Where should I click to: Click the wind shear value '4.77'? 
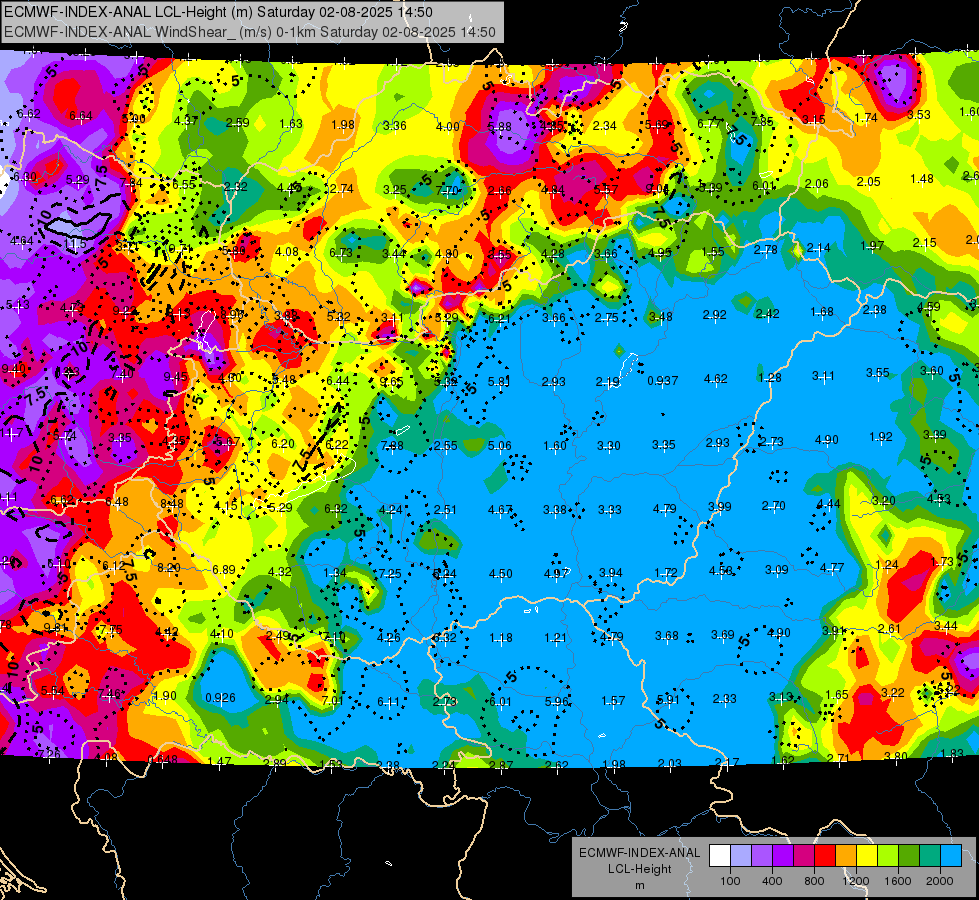(832, 568)
